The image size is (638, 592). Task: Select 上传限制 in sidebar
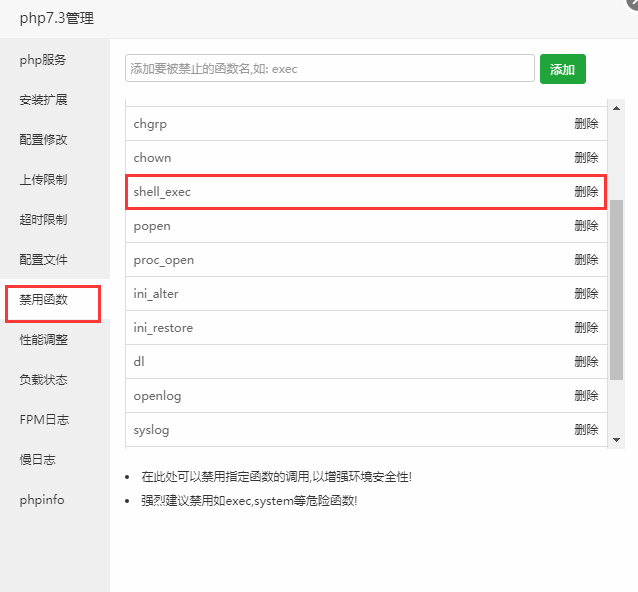point(43,180)
